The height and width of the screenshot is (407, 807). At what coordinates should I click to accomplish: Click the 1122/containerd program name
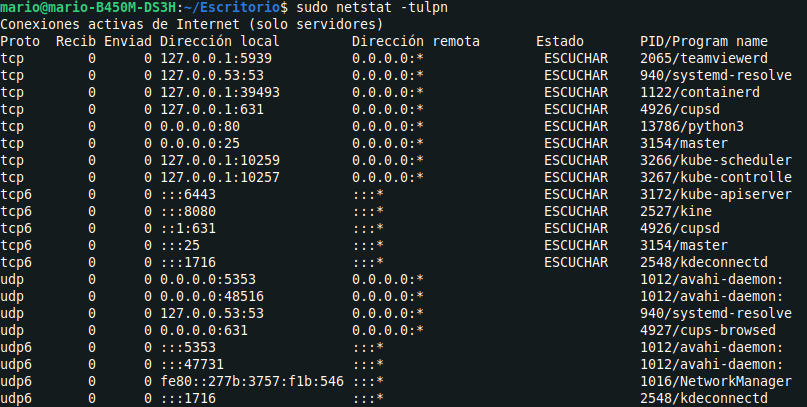tap(699, 92)
